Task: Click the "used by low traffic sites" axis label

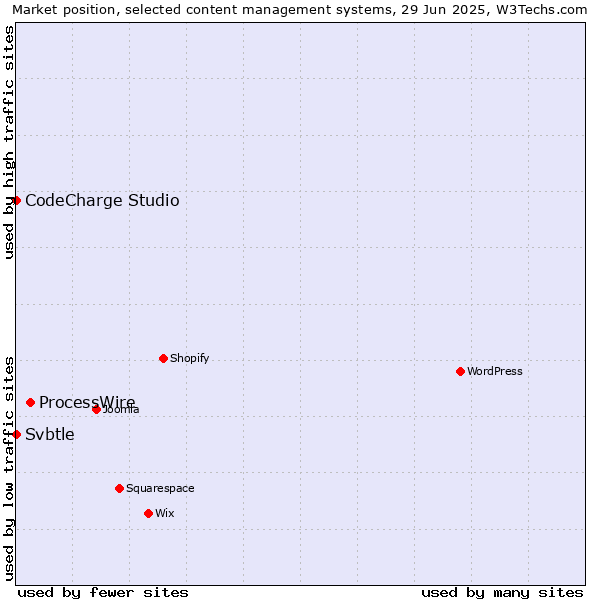Action: (9, 469)
